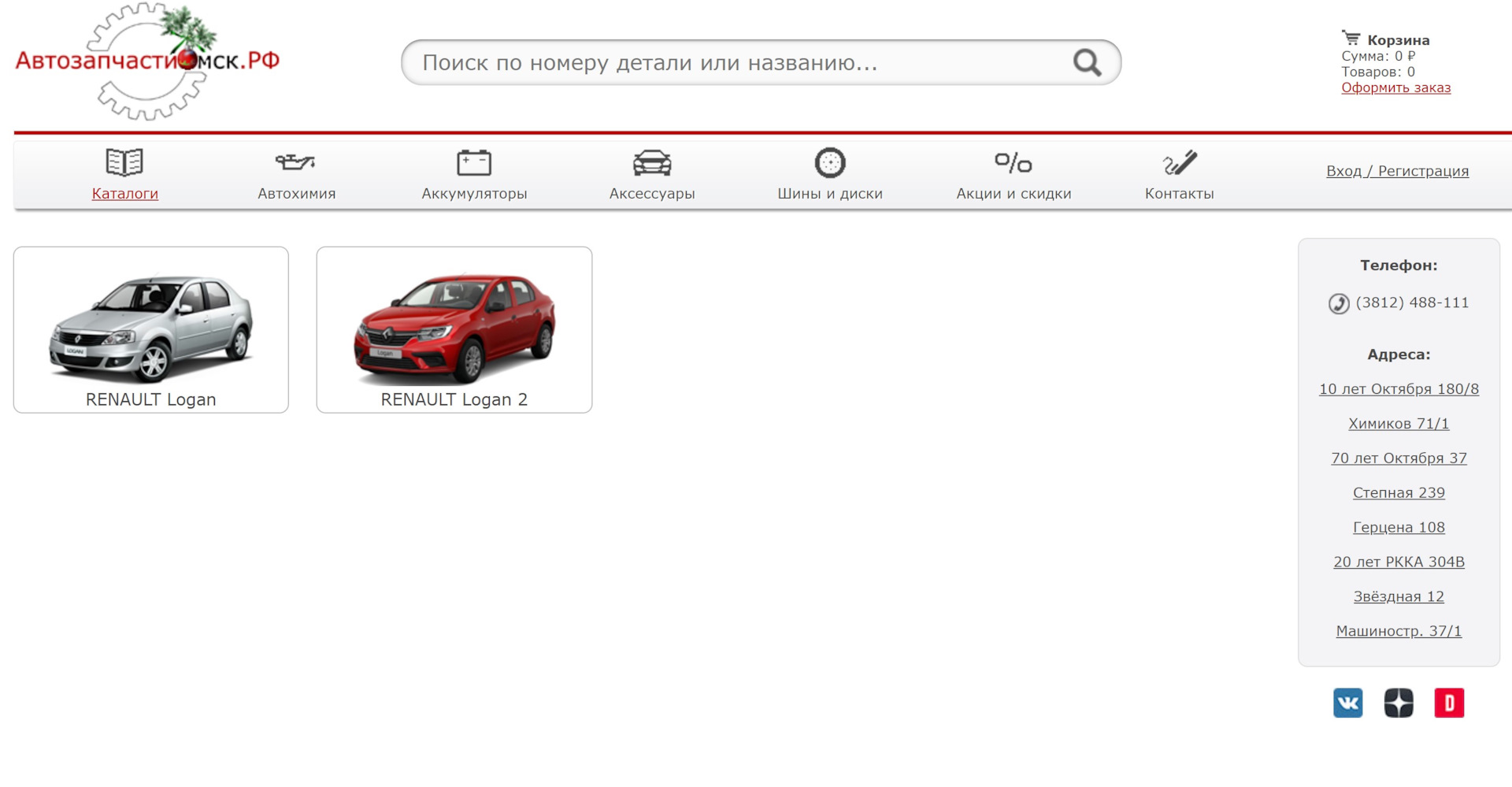The image size is (1512, 787).
Task: Select the Аксессуары menu label
Action: click(652, 194)
